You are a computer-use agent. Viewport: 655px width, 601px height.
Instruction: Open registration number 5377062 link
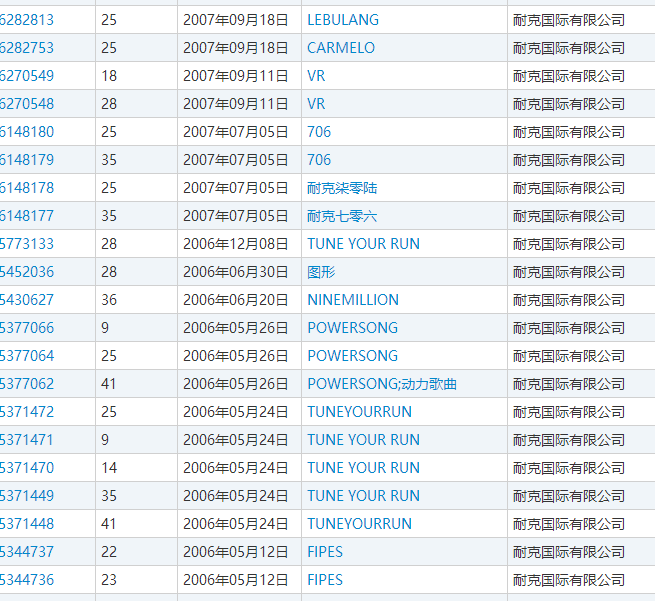(x=27, y=384)
